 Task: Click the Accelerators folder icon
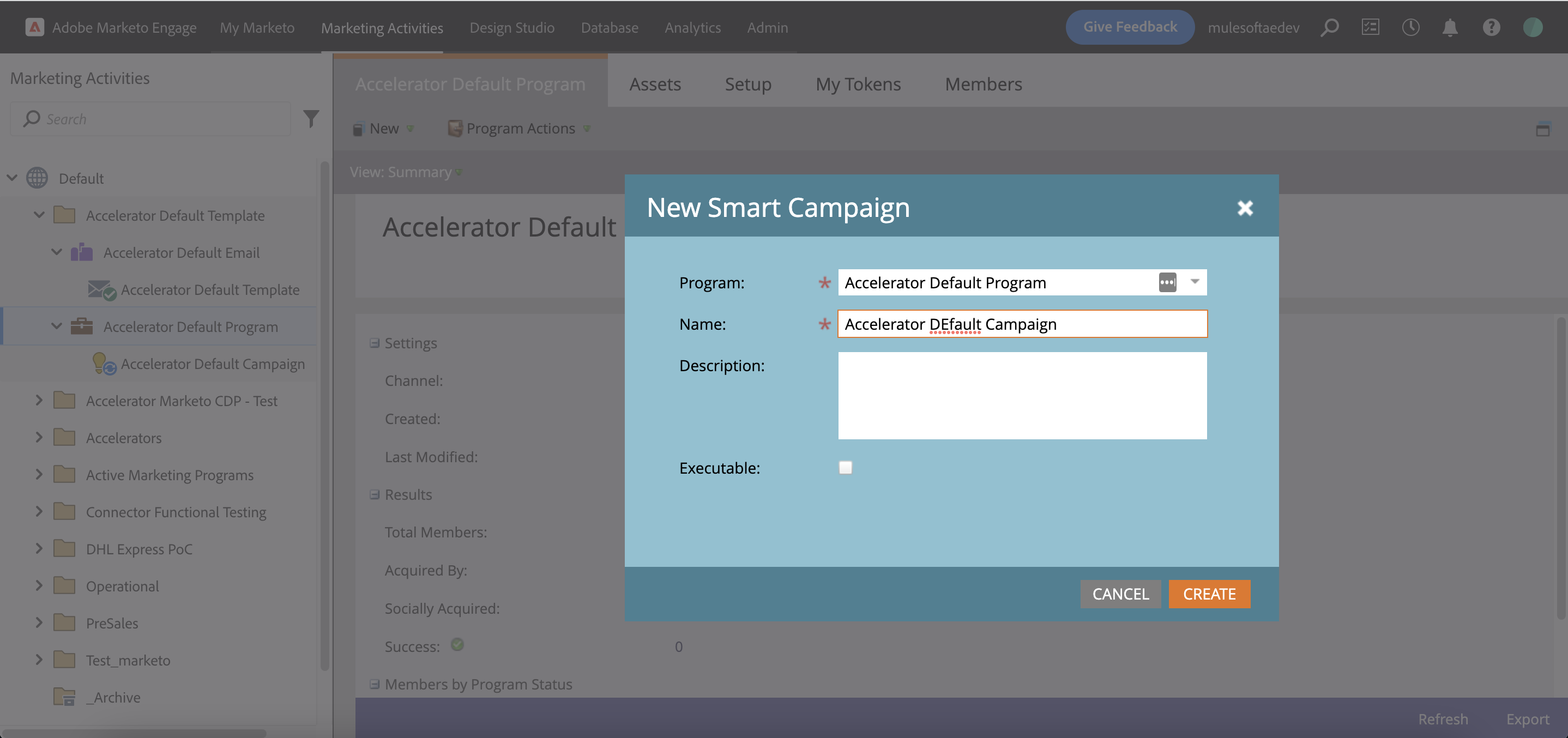(64, 437)
